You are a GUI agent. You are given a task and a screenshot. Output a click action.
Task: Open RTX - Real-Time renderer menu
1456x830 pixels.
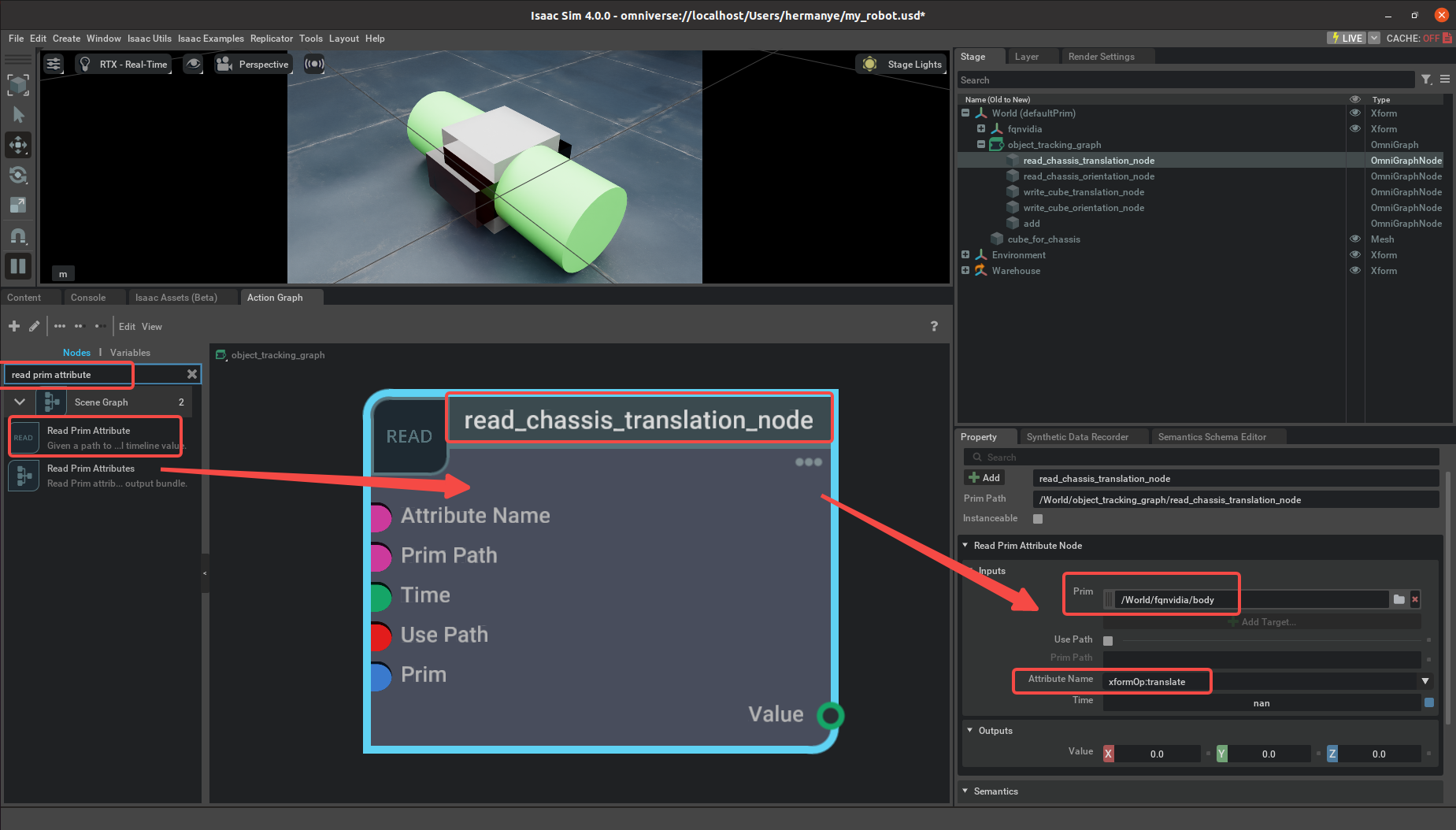pyautogui.click(x=124, y=64)
